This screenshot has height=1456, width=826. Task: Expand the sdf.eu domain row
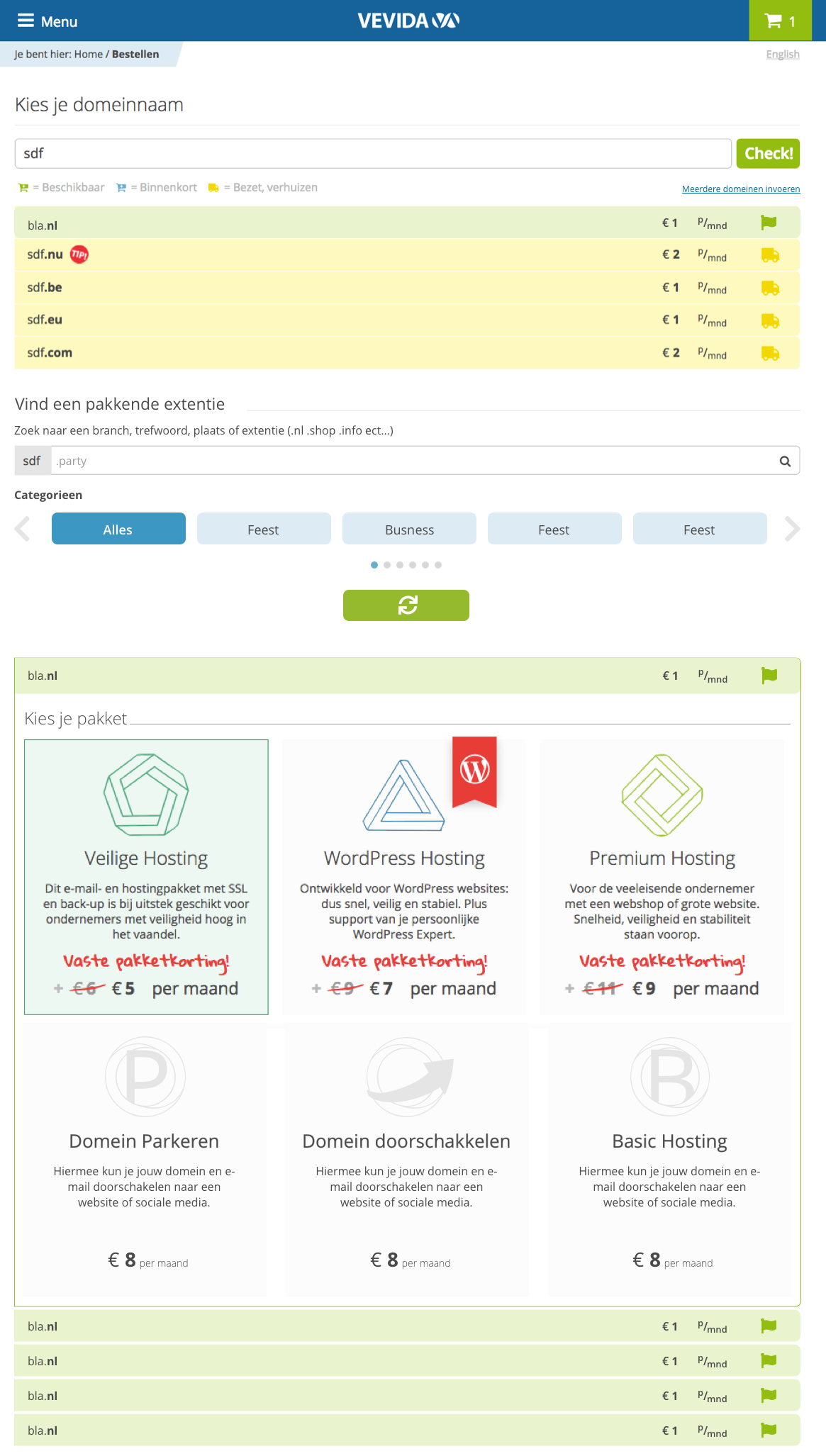point(406,320)
